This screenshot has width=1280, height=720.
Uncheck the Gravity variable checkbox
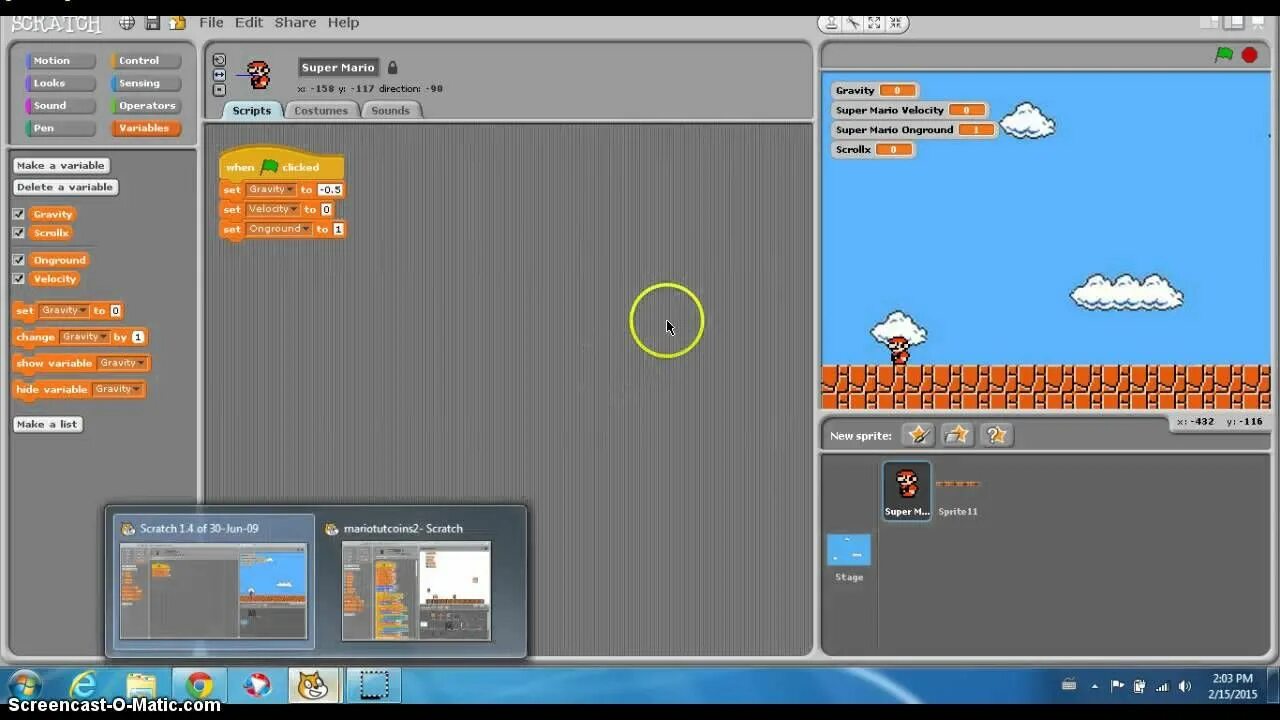click(x=18, y=214)
